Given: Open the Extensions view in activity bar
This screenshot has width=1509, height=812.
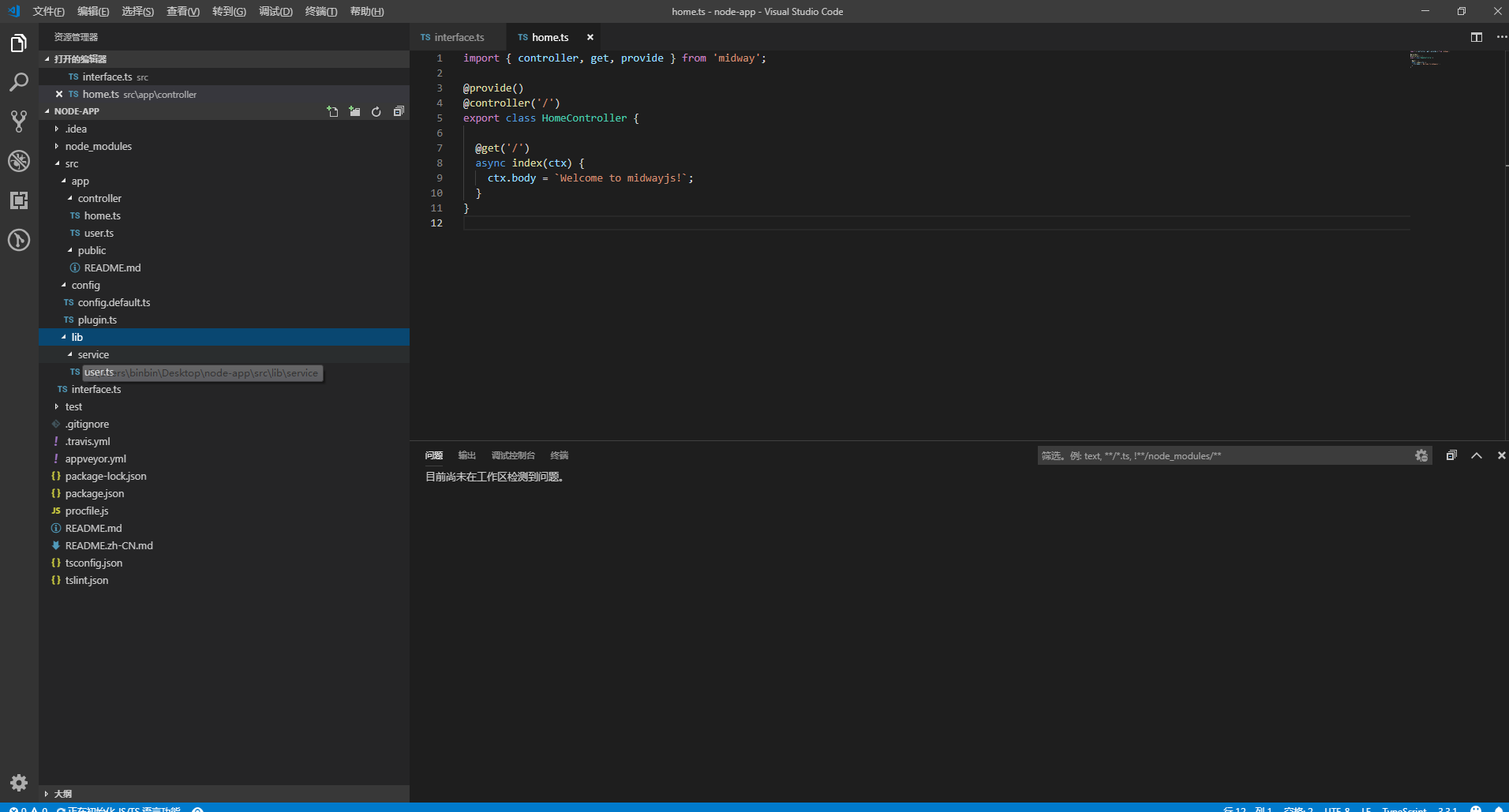Looking at the screenshot, I should point(19,200).
